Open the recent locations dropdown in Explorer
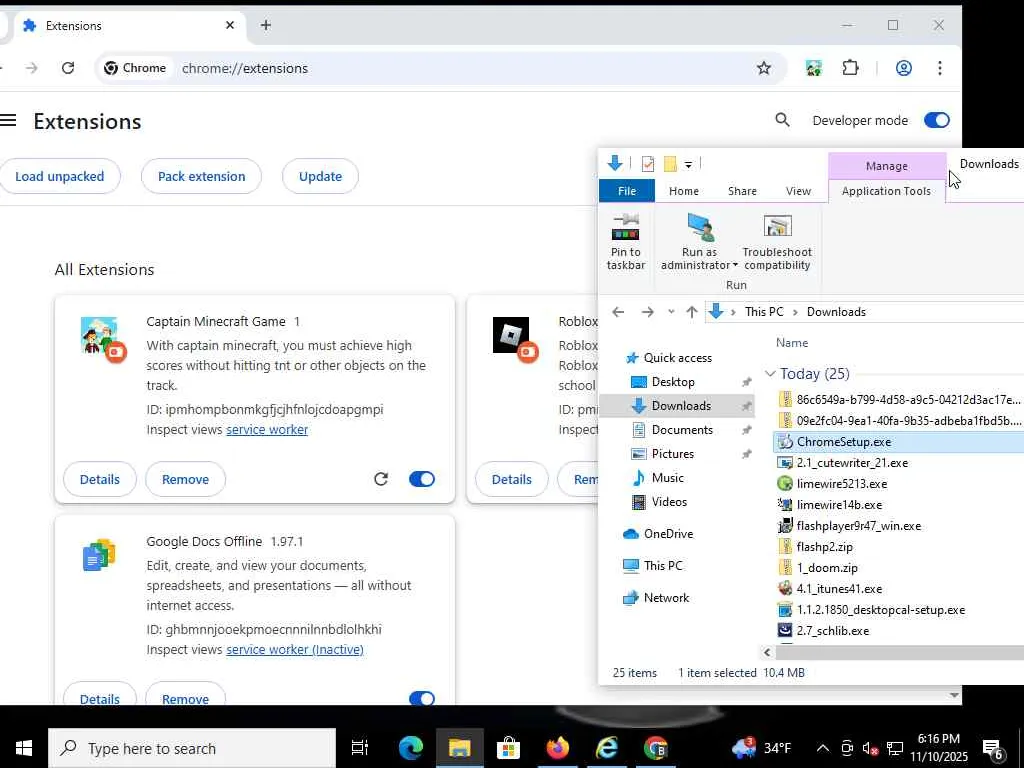The width and height of the screenshot is (1024, 768). click(671, 312)
